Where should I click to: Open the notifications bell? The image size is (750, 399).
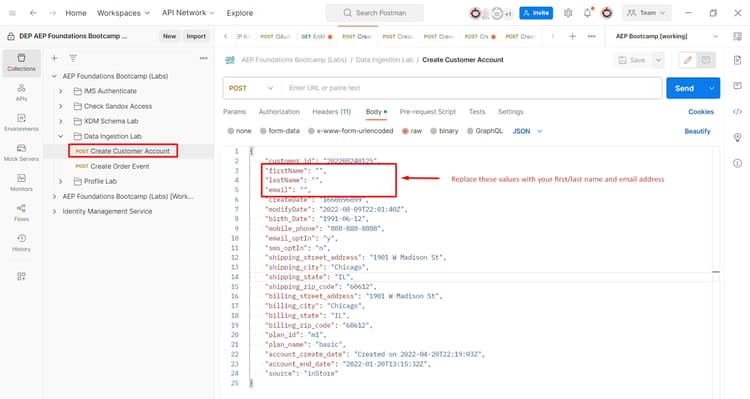tap(587, 13)
